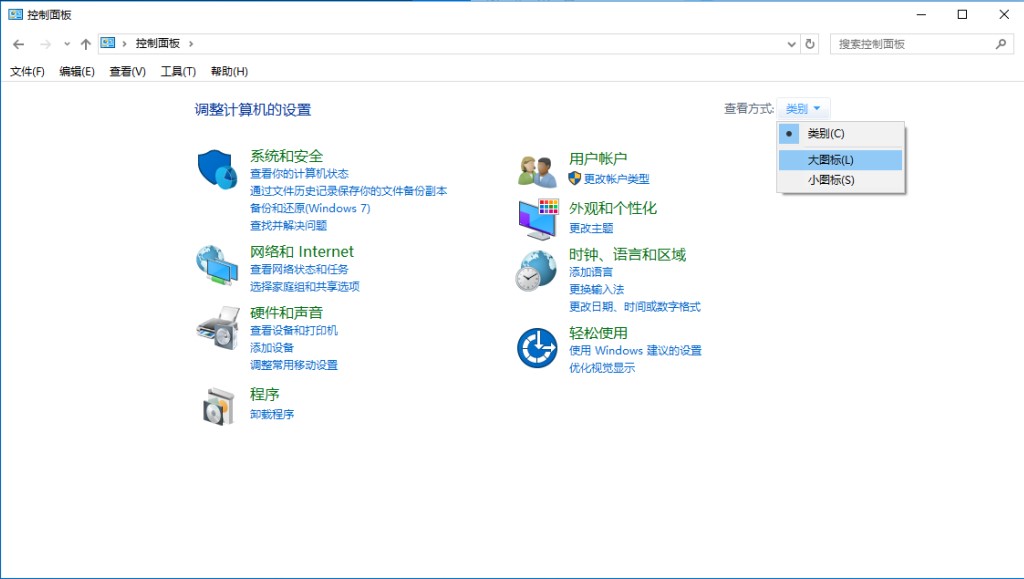Open the Ease of Access blue icon
The width and height of the screenshot is (1024, 579).
point(537,348)
